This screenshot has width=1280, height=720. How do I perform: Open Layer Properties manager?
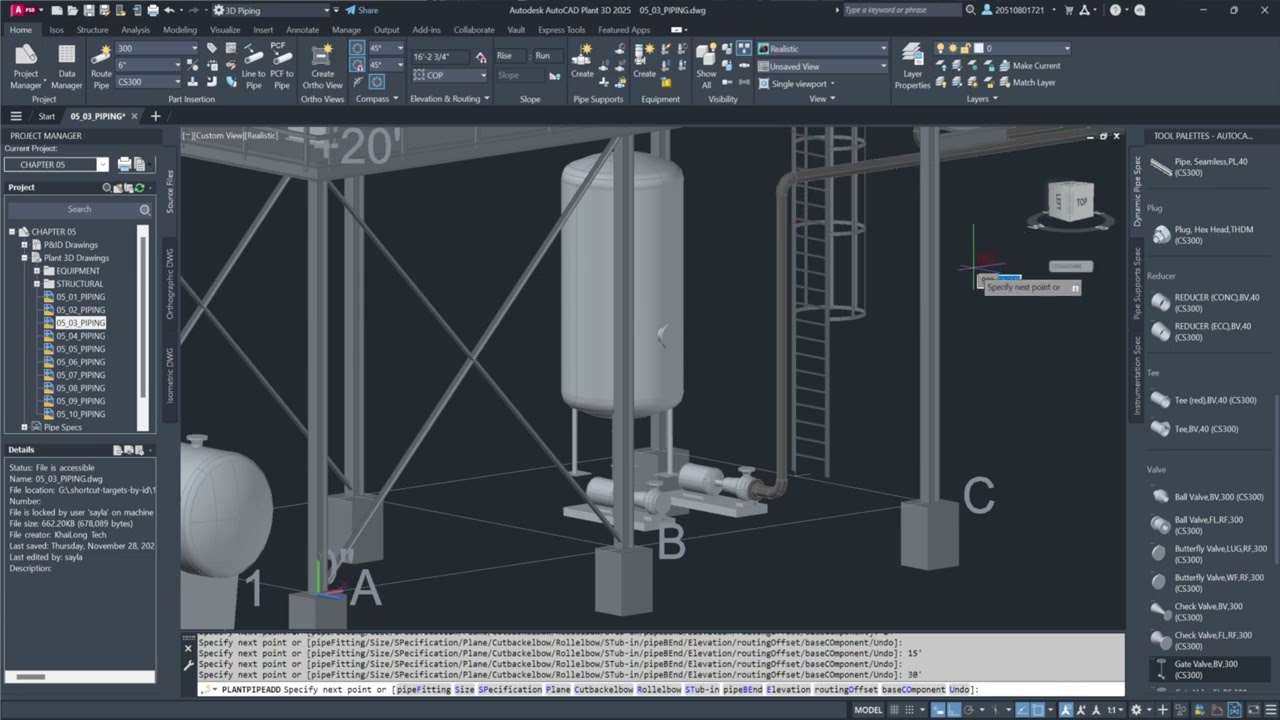(x=912, y=65)
